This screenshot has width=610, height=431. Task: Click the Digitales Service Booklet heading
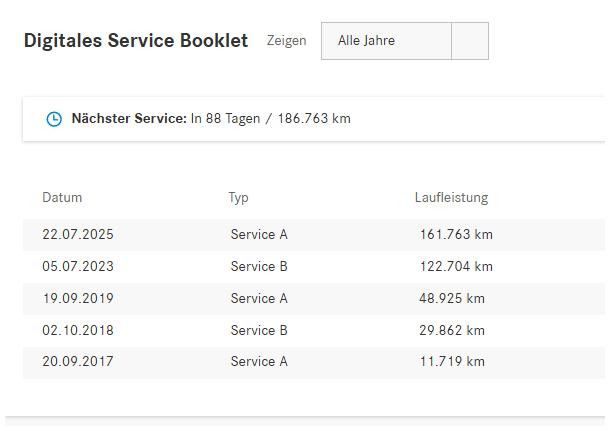tap(136, 40)
